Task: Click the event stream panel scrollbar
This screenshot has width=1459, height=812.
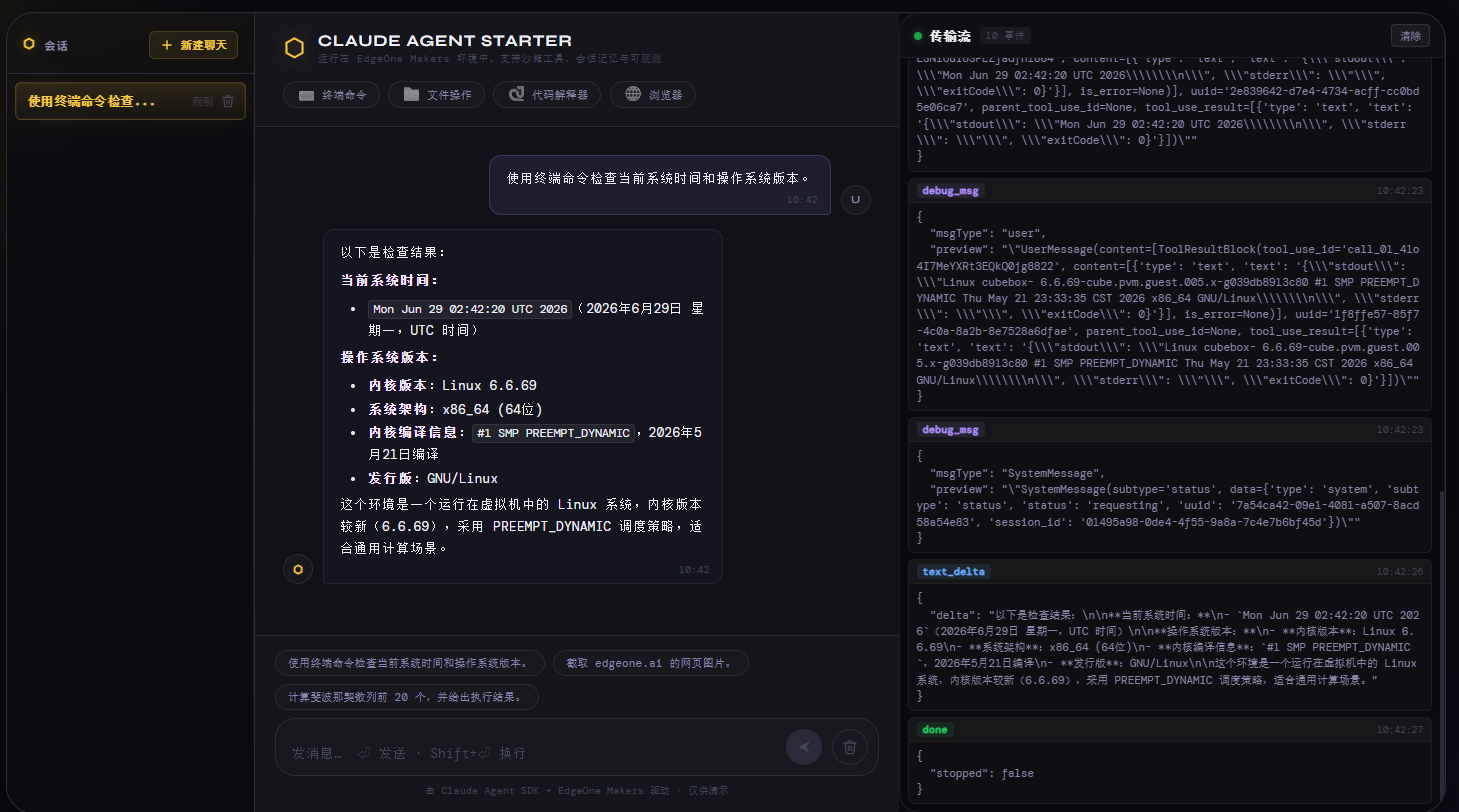Action: pos(1443,645)
